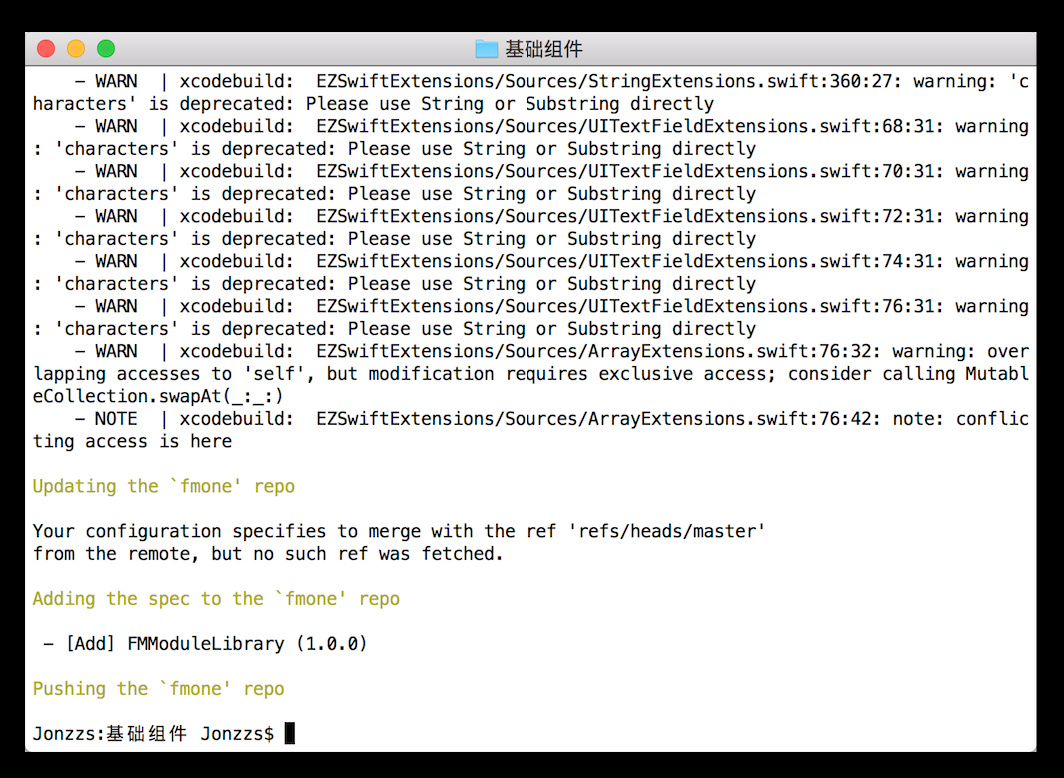Click the block cursor at the prompt
1064x778 pixels.
[x=290, y=734]
